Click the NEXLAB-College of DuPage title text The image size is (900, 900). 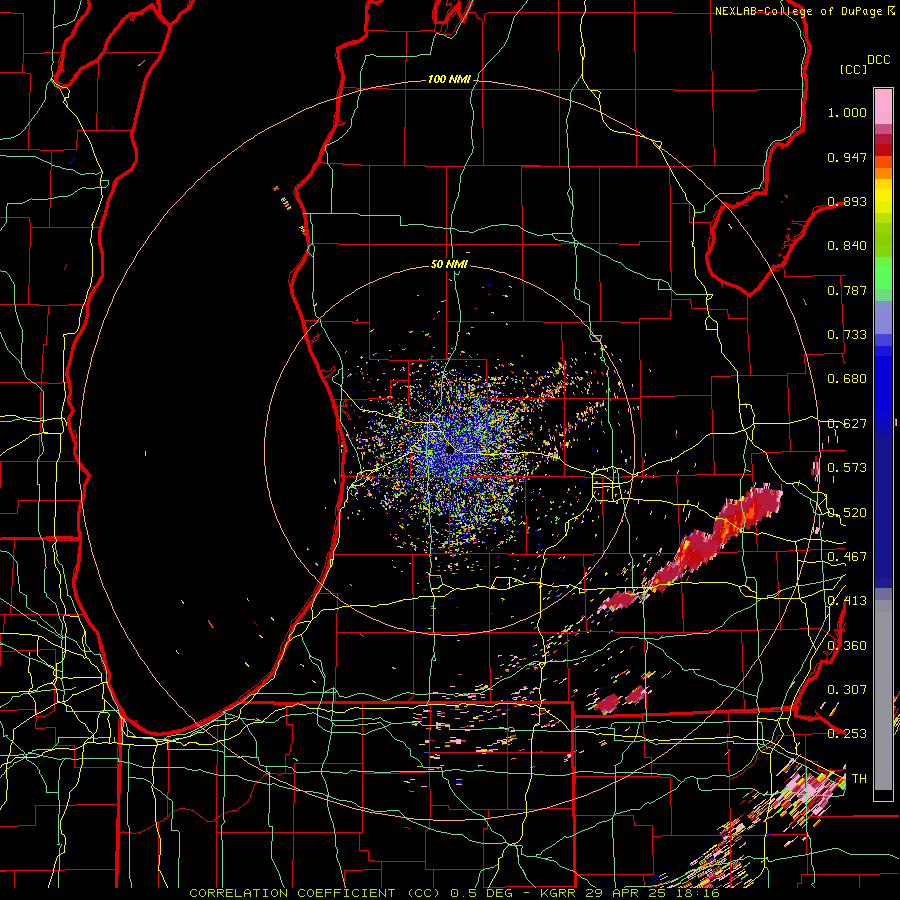[x=800, y=11]
